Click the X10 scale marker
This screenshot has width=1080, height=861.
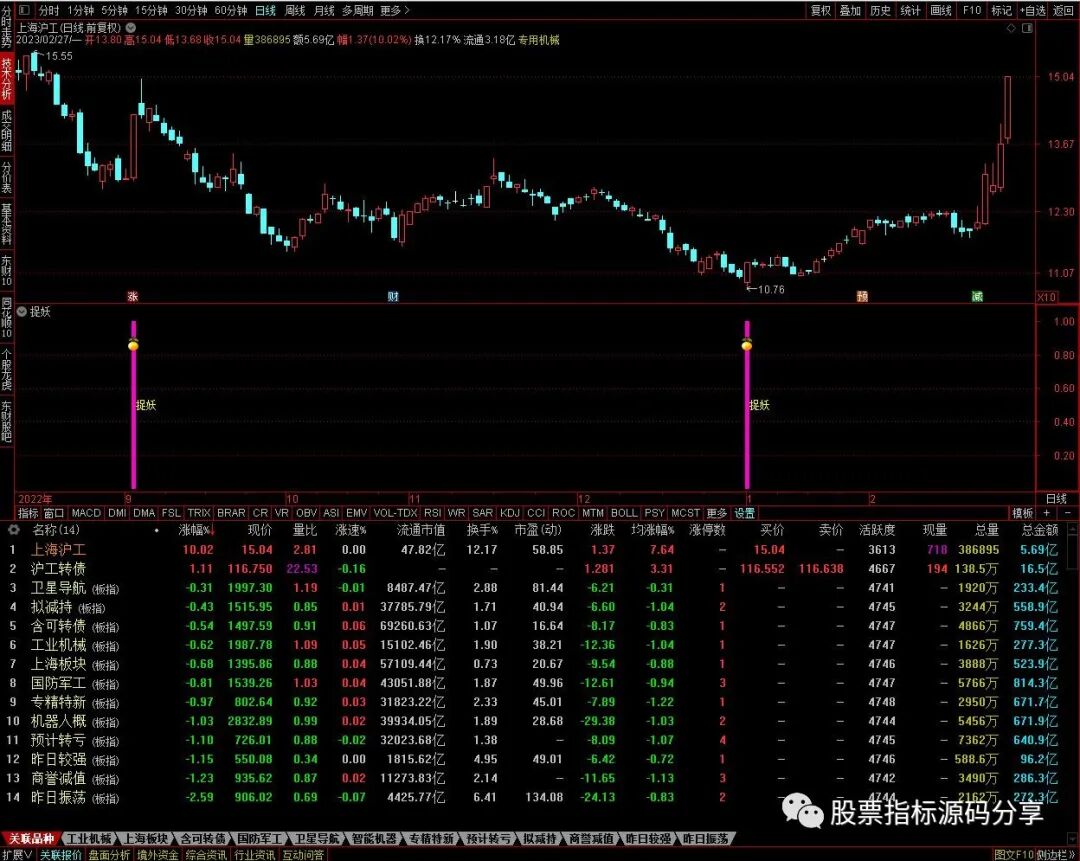click(1046, 297)
